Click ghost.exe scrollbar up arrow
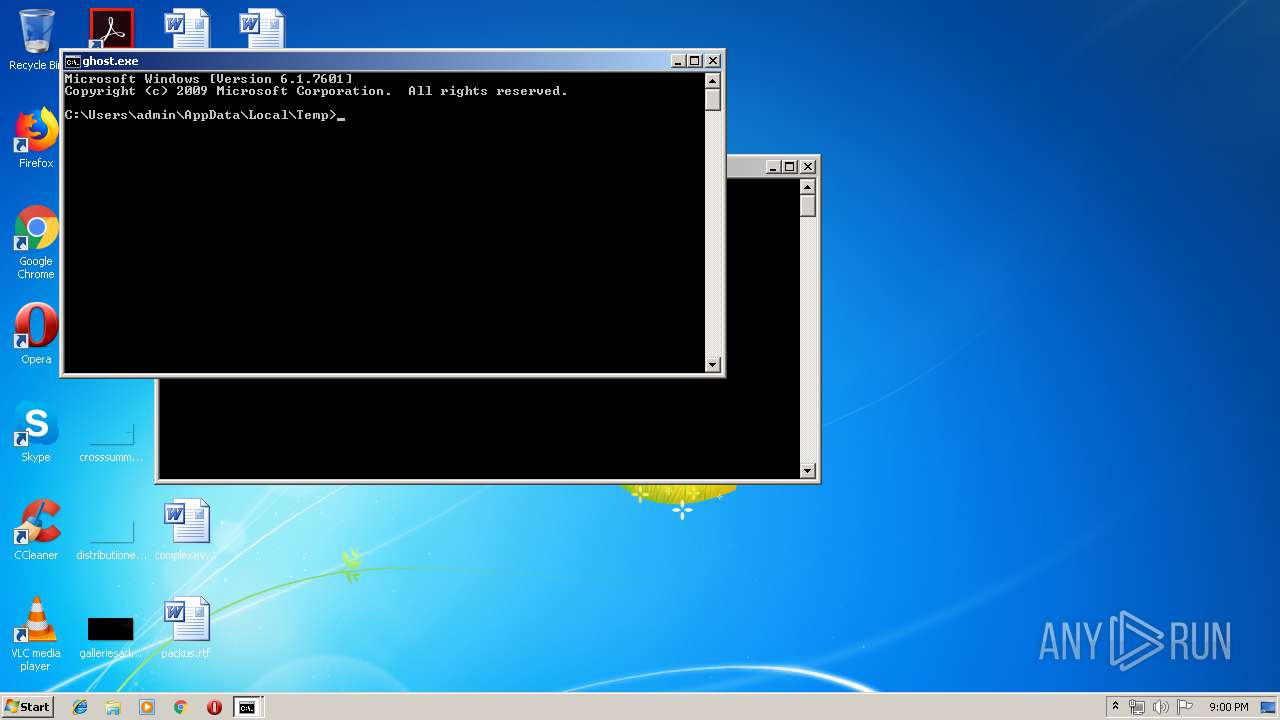The width and height of the screenshot is (1280, 720). (x=713, y=80)
